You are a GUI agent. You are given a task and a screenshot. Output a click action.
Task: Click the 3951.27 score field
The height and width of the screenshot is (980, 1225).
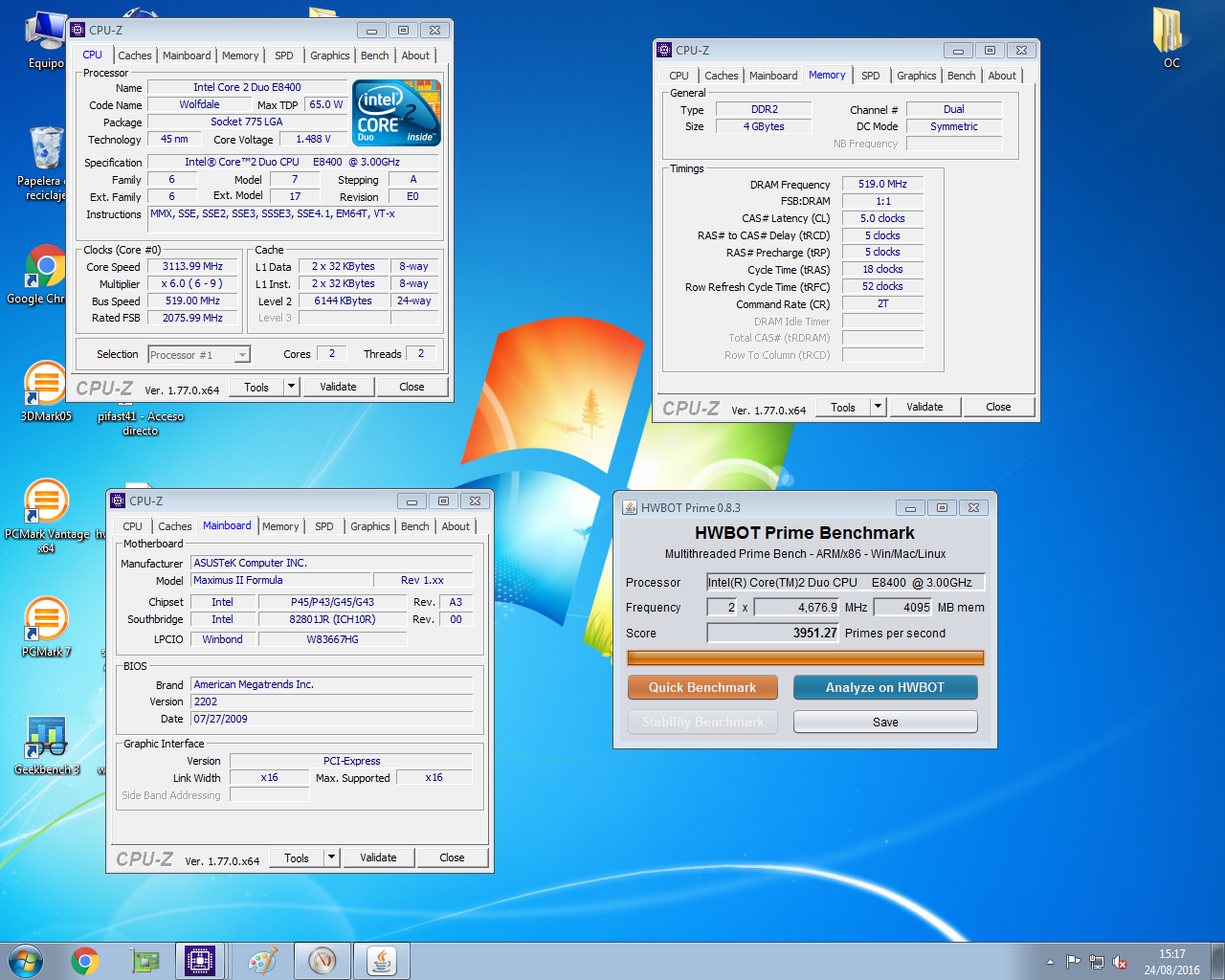pos(773,633)
